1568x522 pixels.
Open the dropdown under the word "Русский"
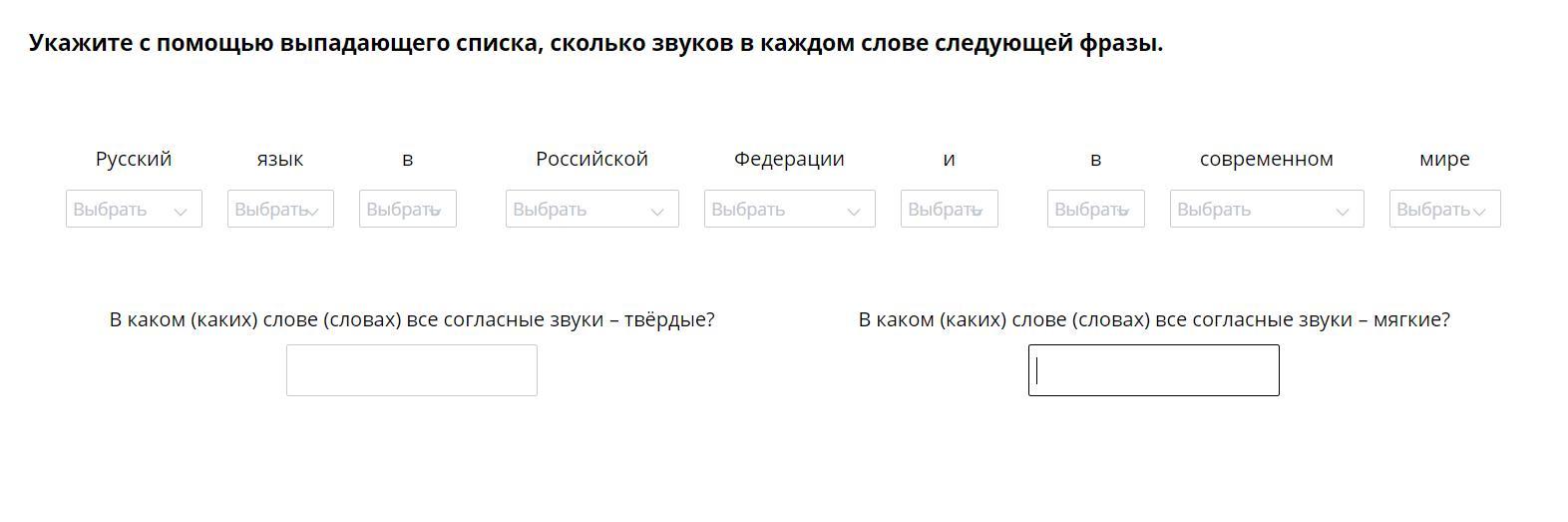coord(134,210)
